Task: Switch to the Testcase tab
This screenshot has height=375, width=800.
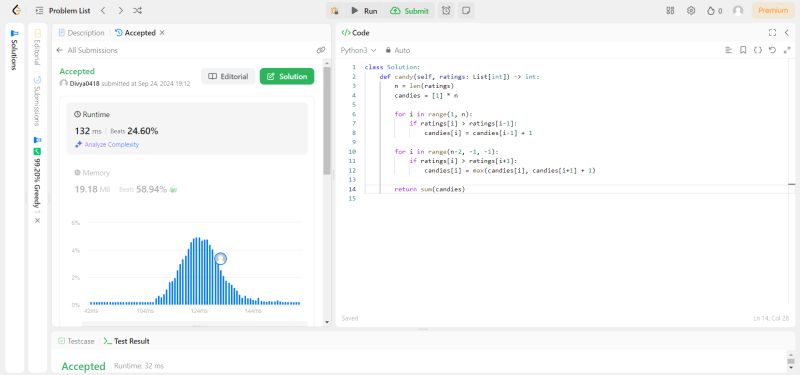Action: pyautogui.click(x=77, y=341)
